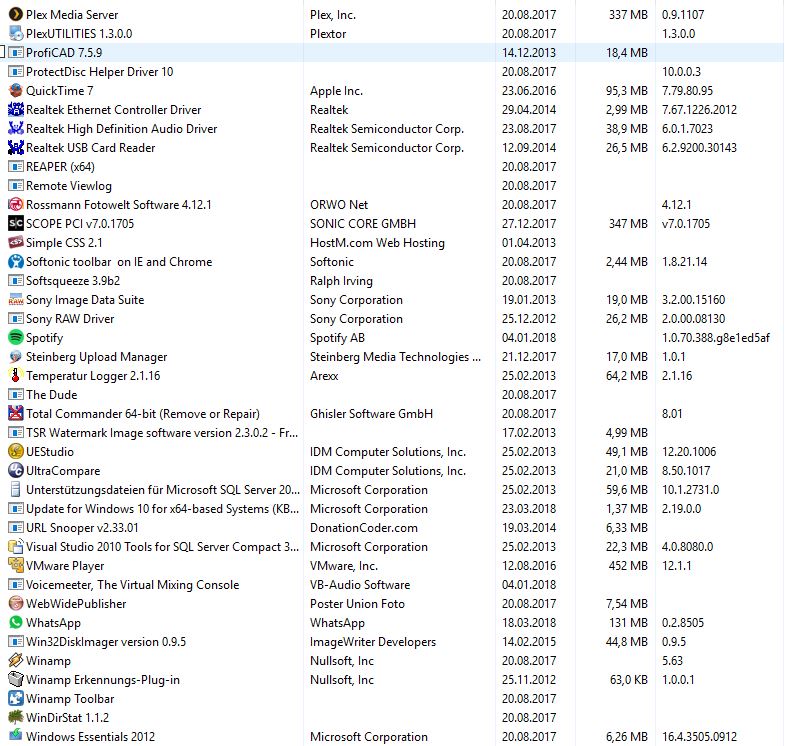The image size is (786, 746).
Task: Click version 7.67.1226.2012 cell
Action: pos(699,109)
